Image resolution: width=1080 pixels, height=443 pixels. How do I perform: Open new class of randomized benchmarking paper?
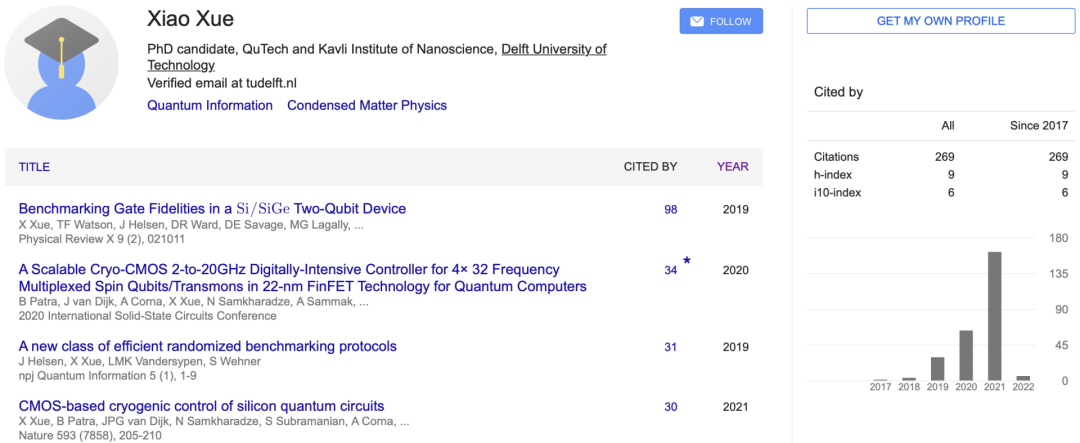pos(207,346)
